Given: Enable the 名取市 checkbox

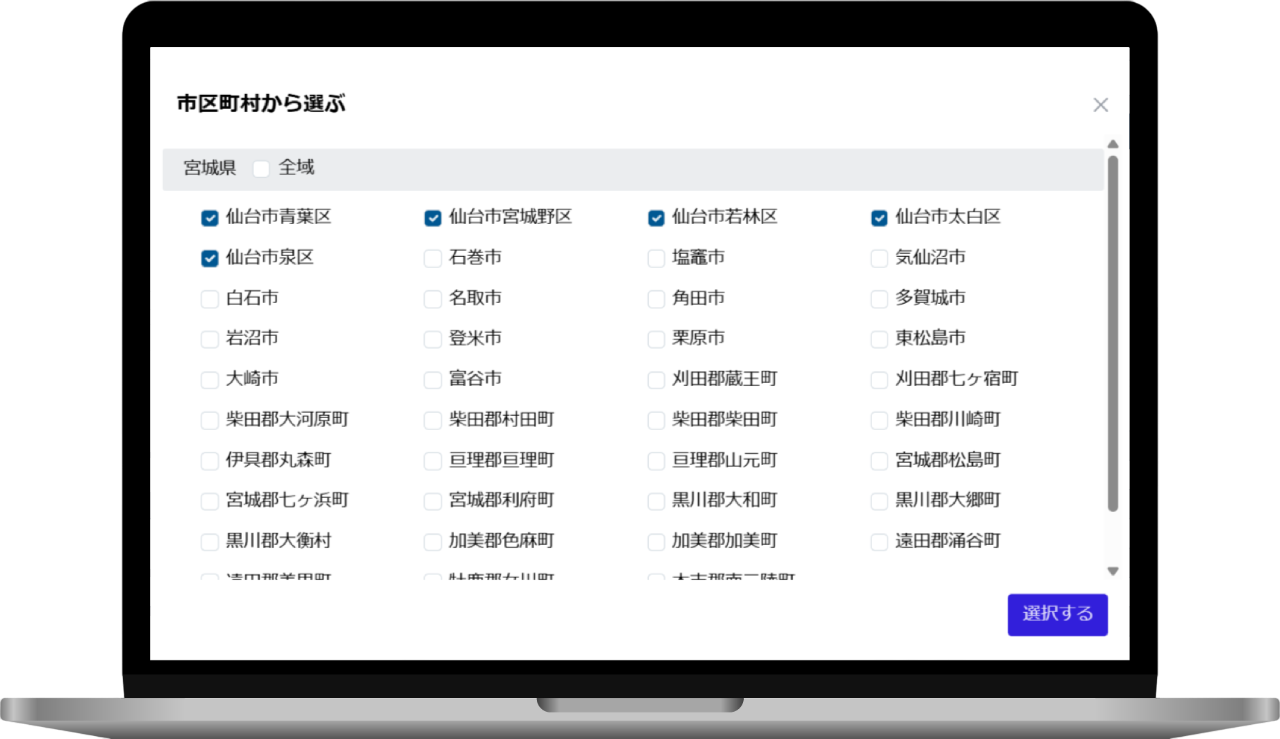Looking at the screenshot, I should point(433,299).
